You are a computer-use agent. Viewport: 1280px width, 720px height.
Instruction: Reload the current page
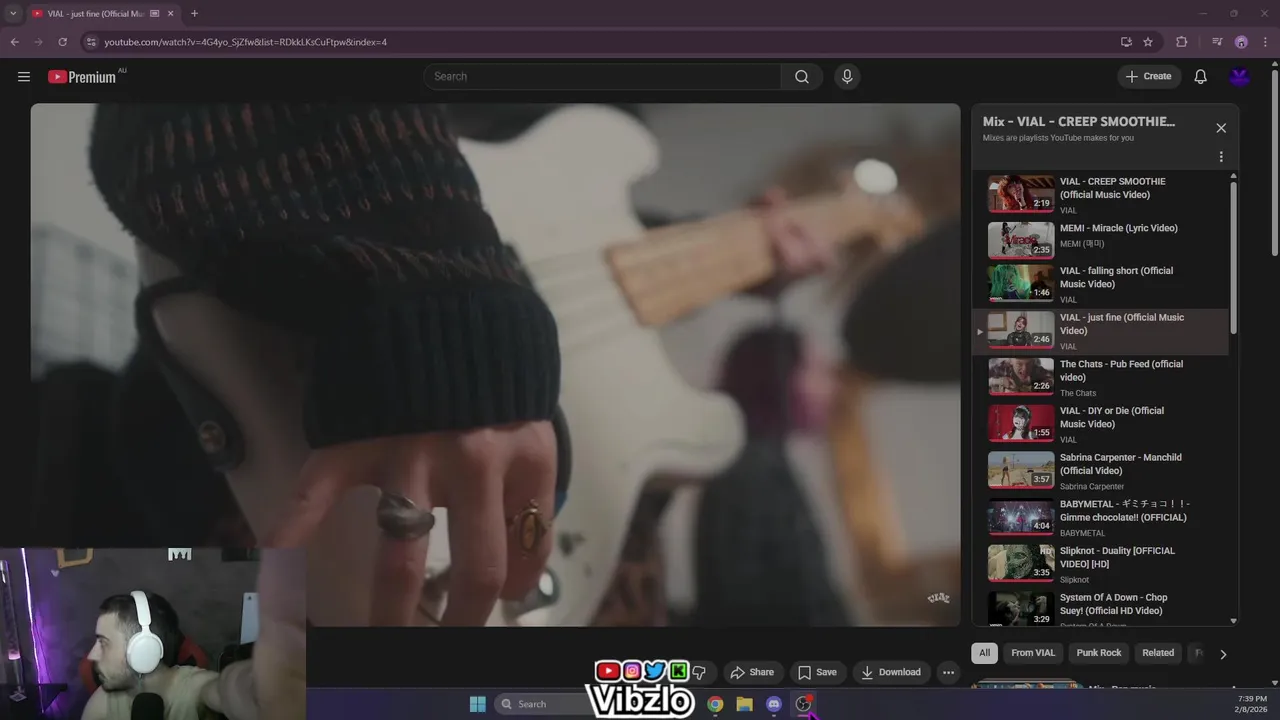[62, 42]
